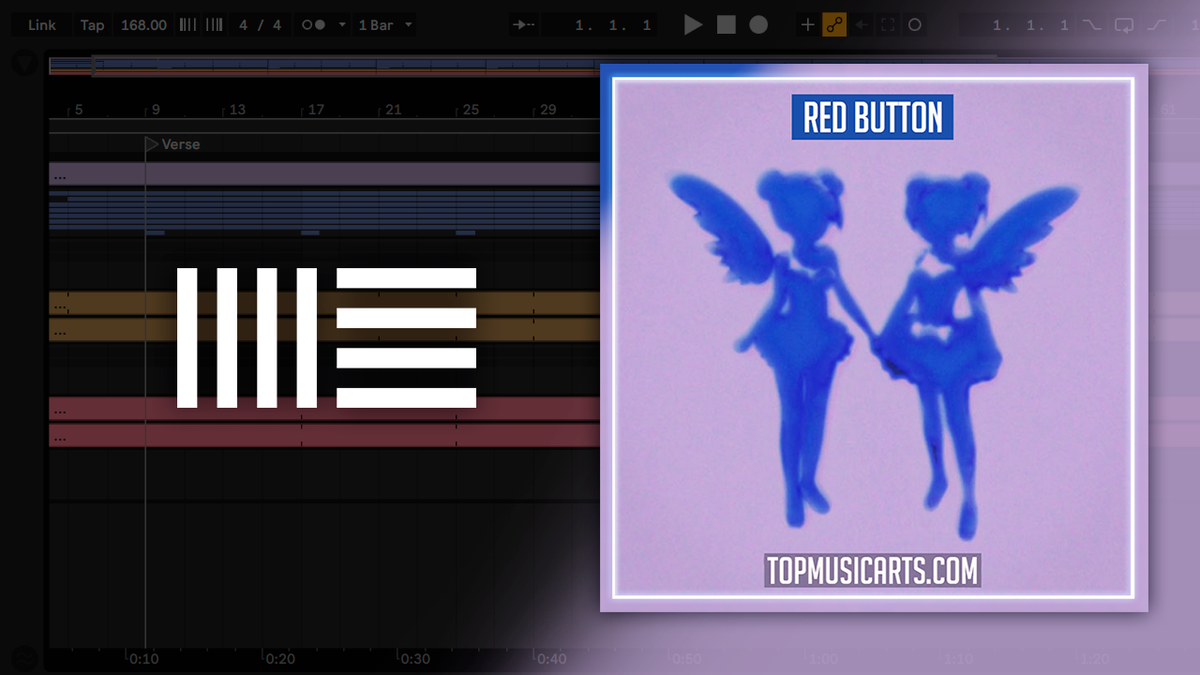Toggle the MIDI Arrangement Overdub plus icon
Image resolution: width=1200 pixels, height=675 pixels.
coord(808,25)
